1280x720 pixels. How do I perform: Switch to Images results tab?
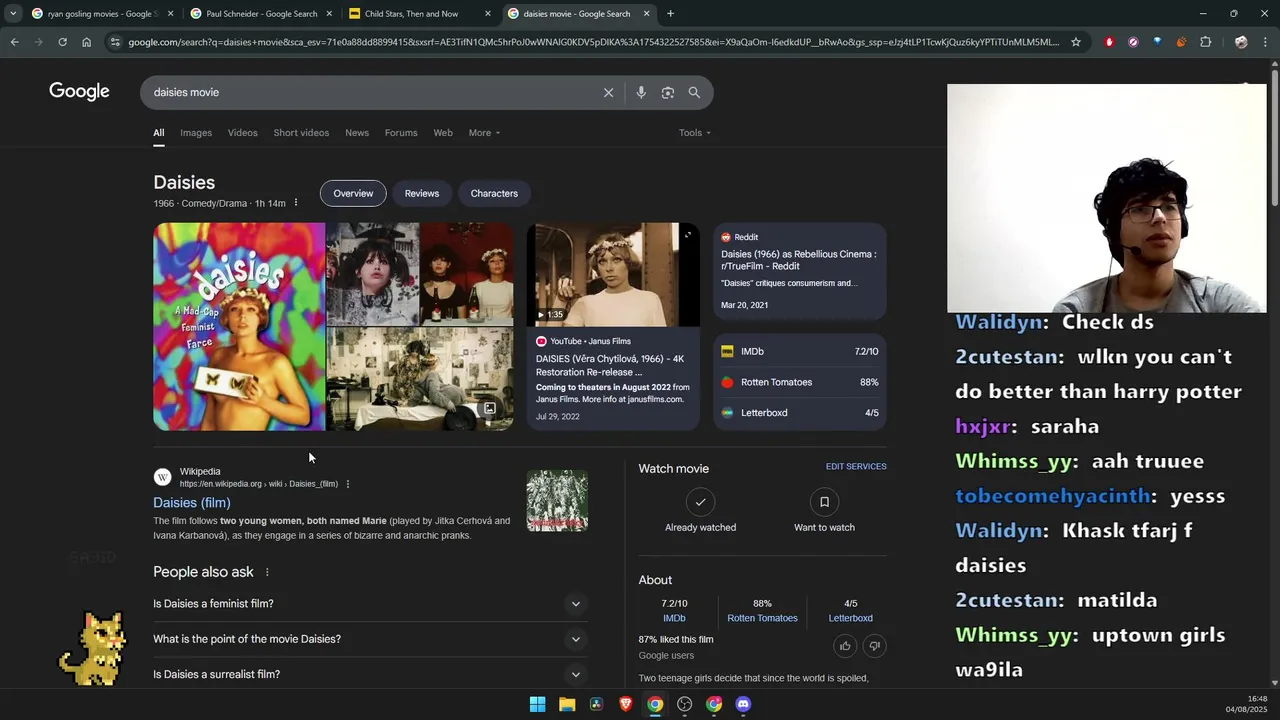[196, 133]
